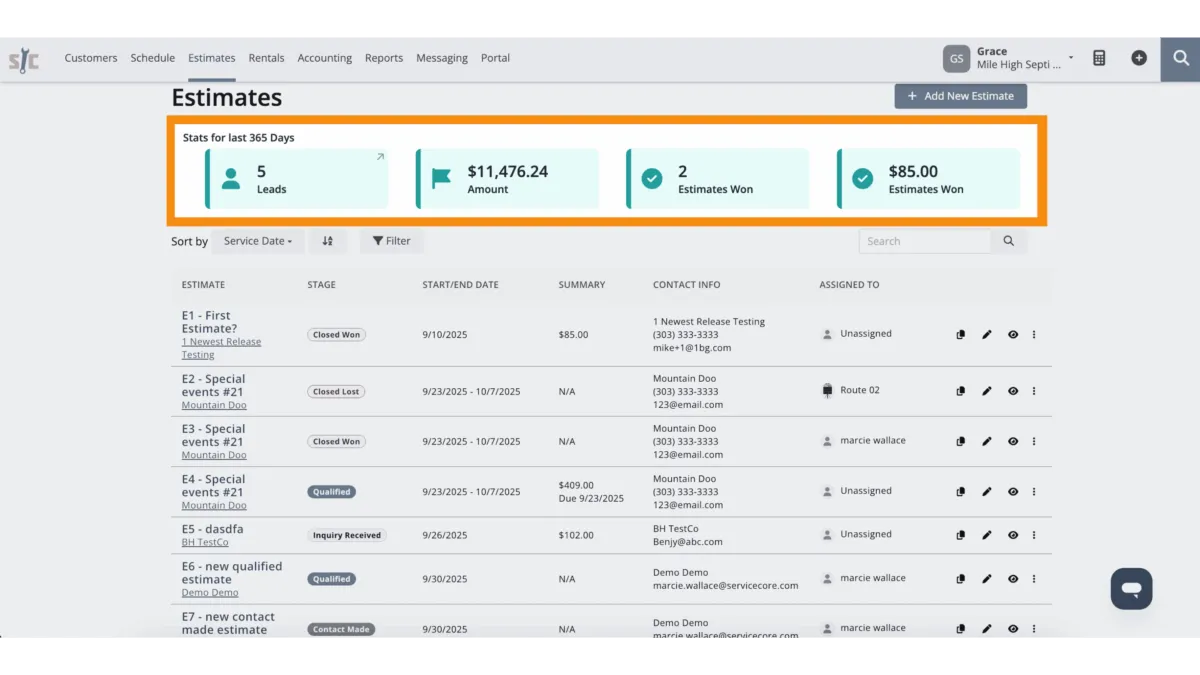The width and height of the screenshot is (1200, 675).
Task: Go to the Estimates tab
Action: (x=212, y=58)
